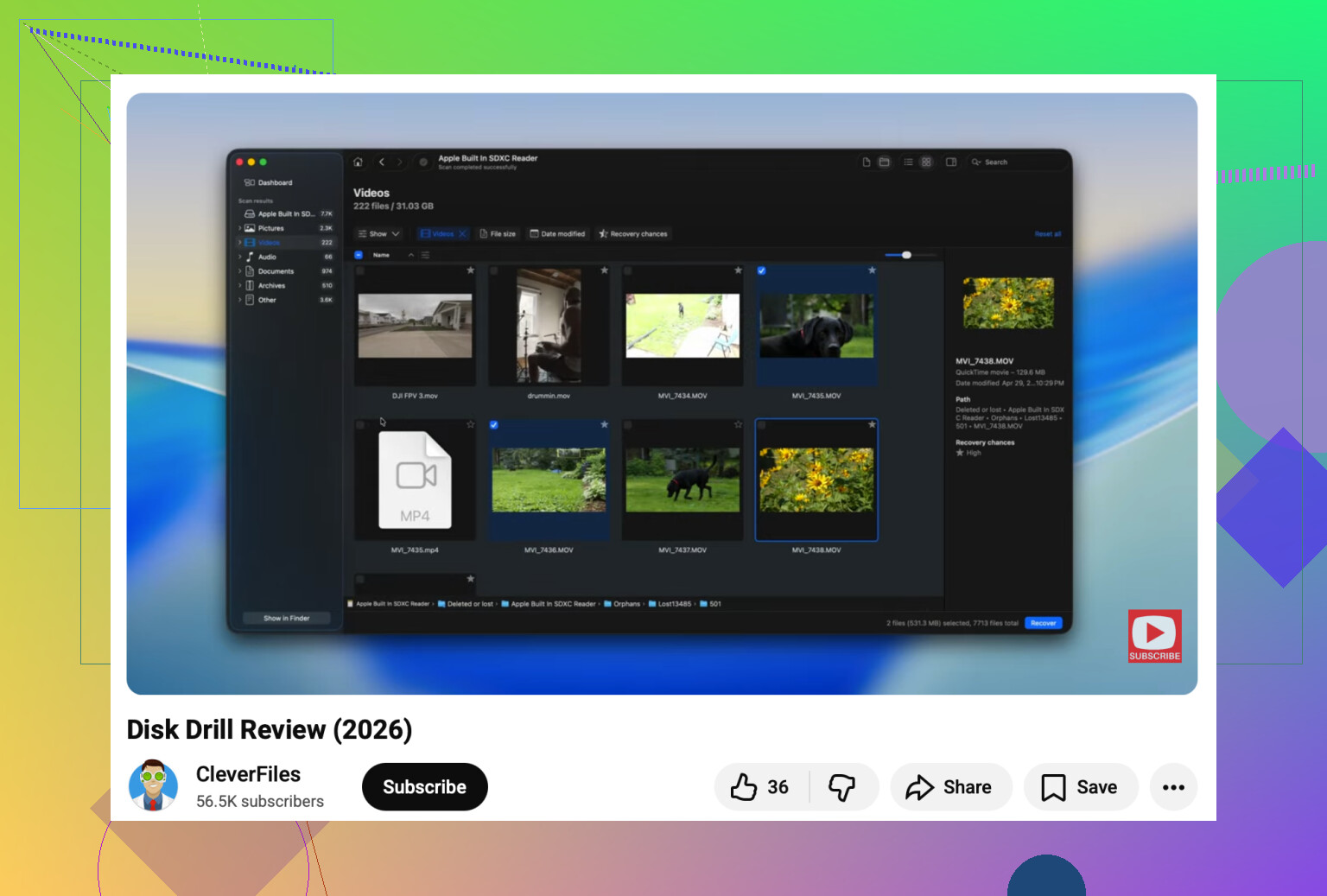Click the Dashboard icon in sidebar

coord(249,182)
